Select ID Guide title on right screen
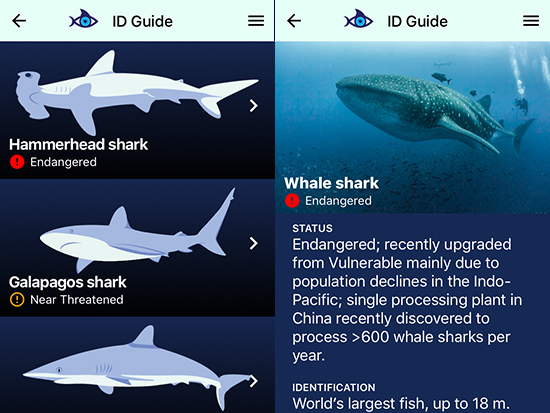Viewport: 550px width, 413px height. [417, 21]
